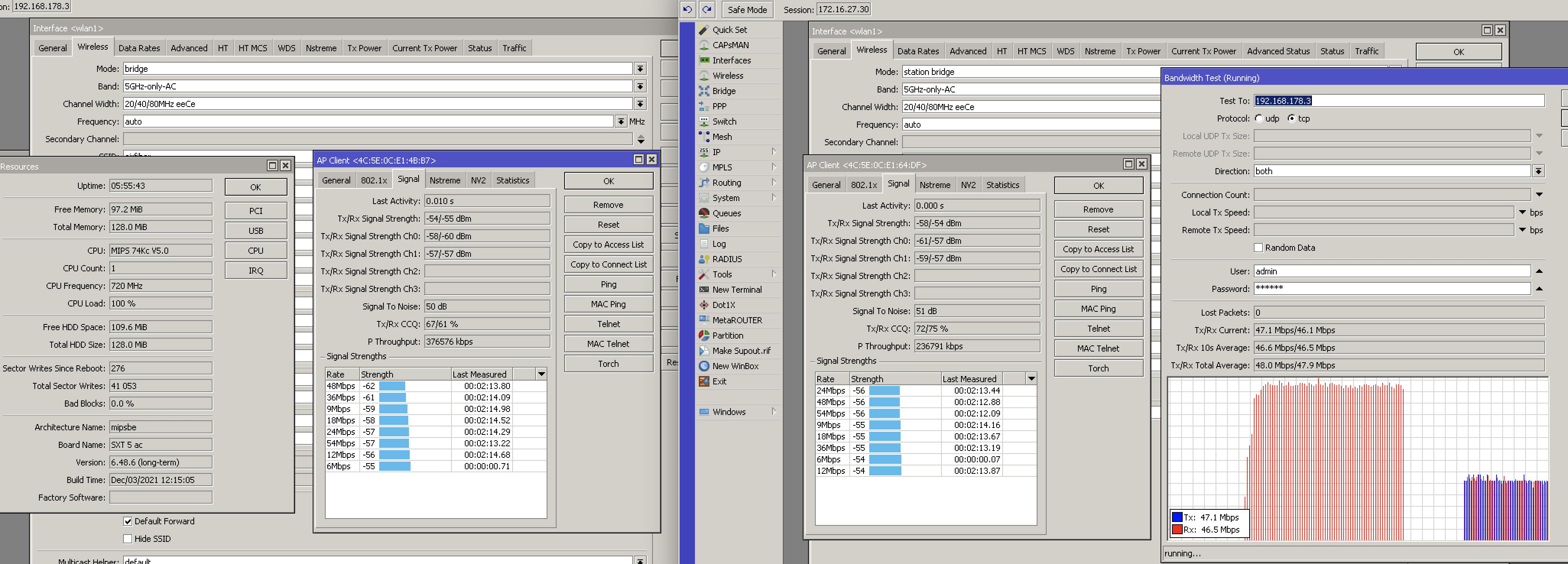The height and width of the screenshot is (564, 1568).
Task: Open the Statistics tab of AP Client
Action: [x=513, y=180]
